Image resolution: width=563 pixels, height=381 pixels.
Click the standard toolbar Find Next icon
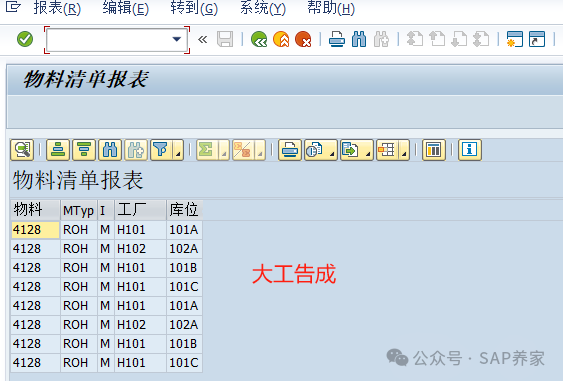click(x=381, y=39)
